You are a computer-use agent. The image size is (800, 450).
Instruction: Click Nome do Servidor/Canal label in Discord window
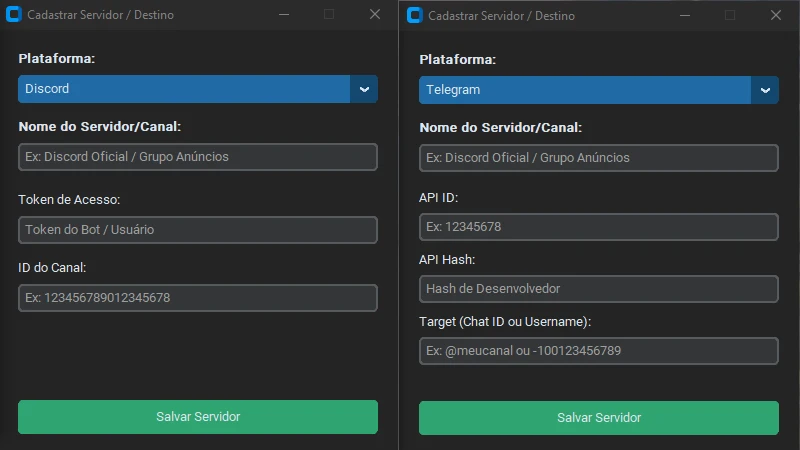(x=99, y=127)
